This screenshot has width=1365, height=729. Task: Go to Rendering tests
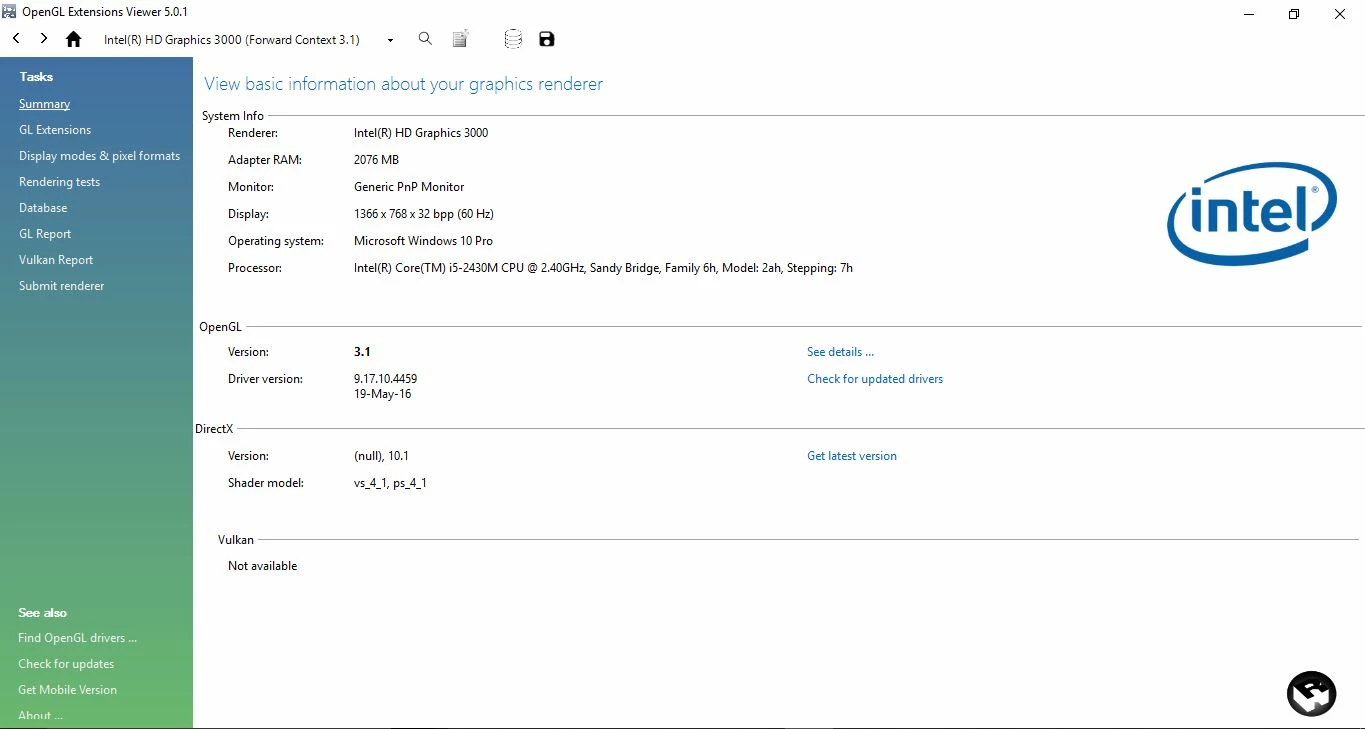(x=59, y=182)
